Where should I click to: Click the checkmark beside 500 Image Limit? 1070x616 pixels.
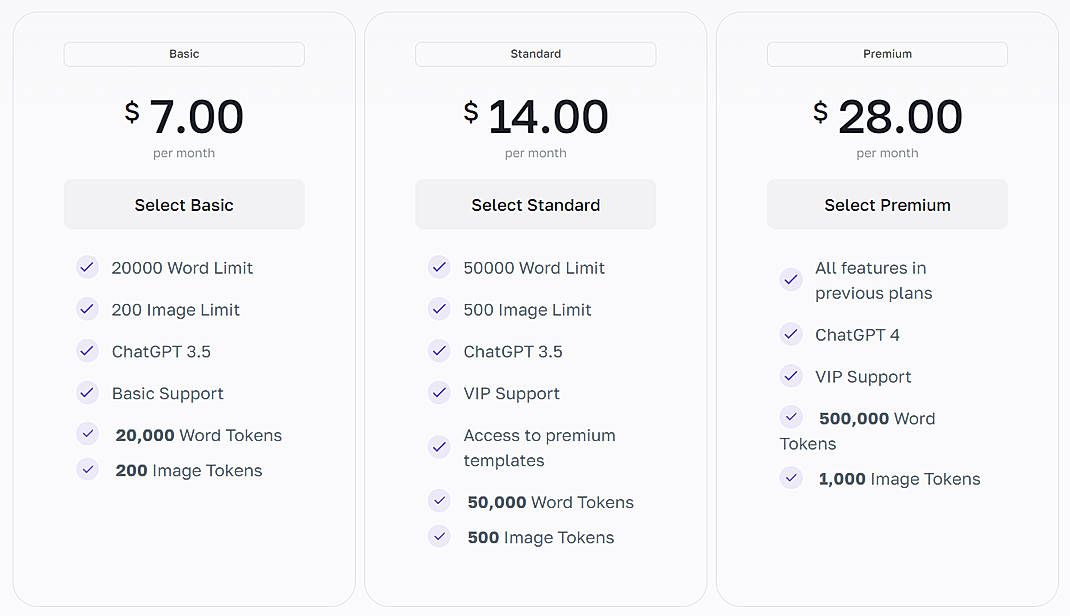coord(439,309)
